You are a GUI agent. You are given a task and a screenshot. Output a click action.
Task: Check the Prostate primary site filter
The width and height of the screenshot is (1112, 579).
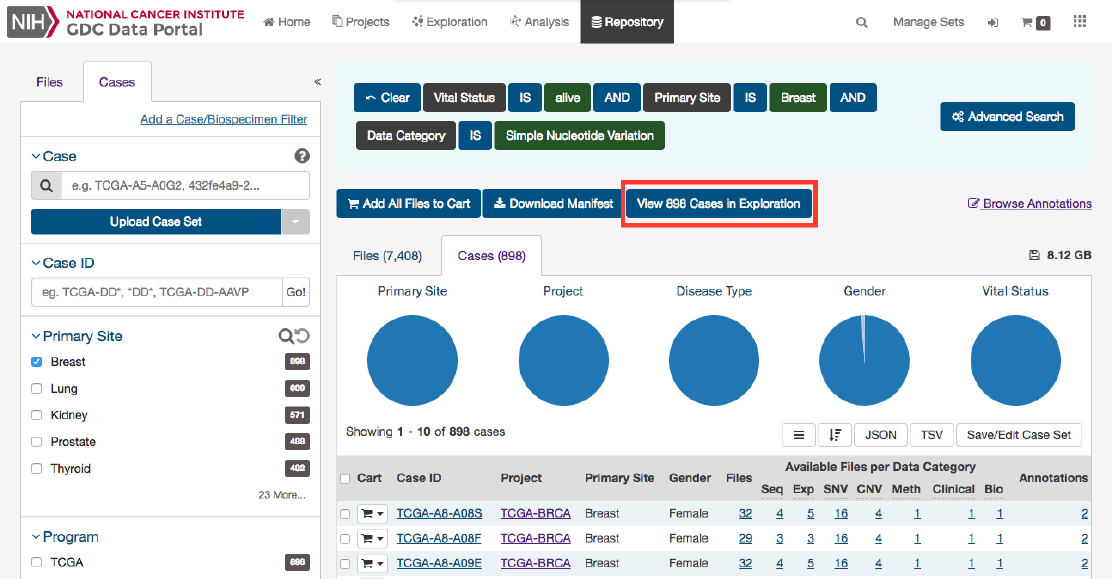point(37,442)
